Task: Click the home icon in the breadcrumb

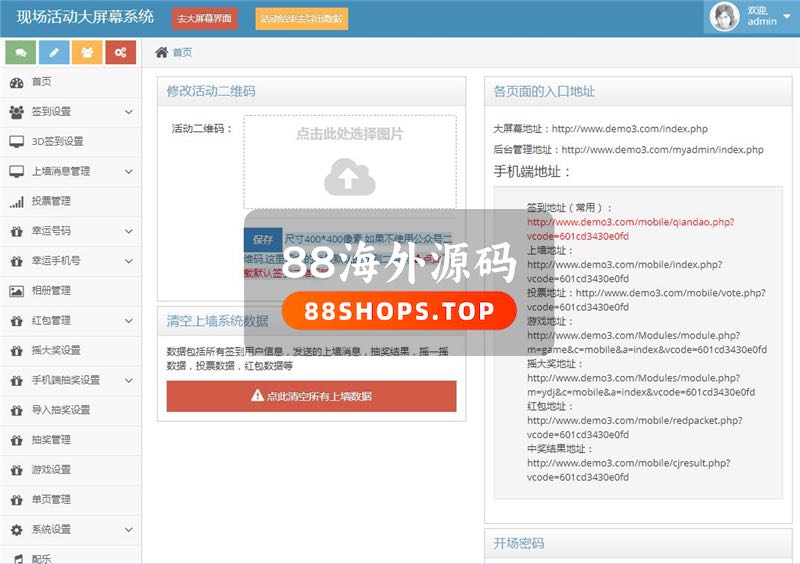Action: [x=161, y=52]
